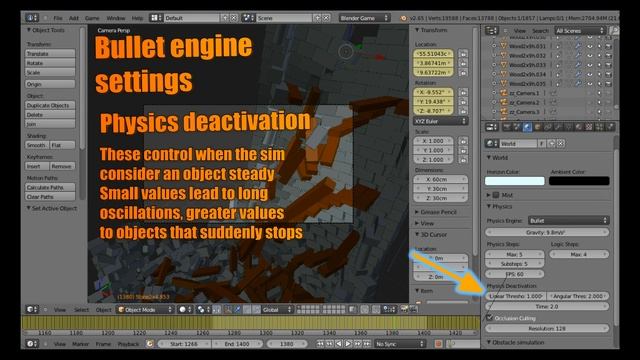Select the translate manipulator icon
The height and width of the screenshot is (360, 640).
[x=237, y=310]
